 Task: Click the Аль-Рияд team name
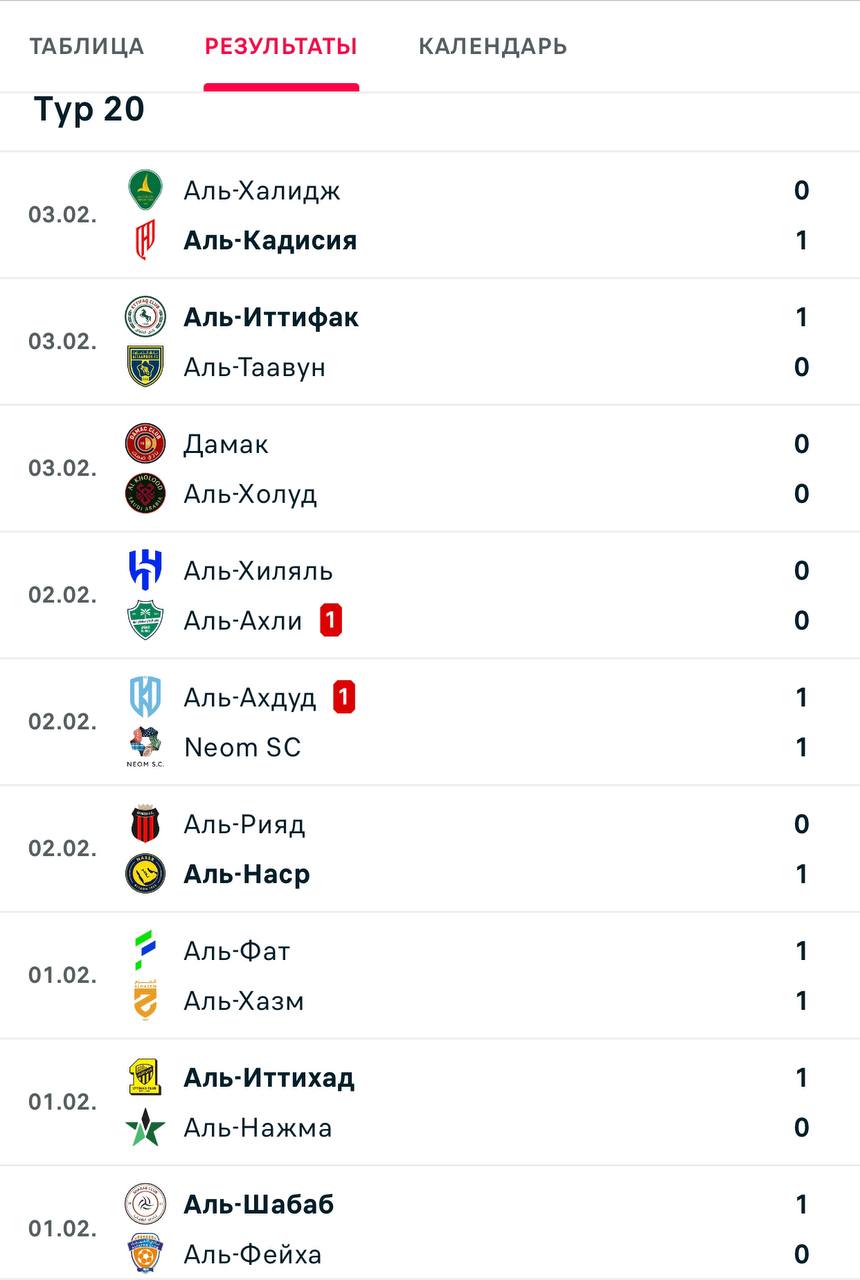coord(244,824)
